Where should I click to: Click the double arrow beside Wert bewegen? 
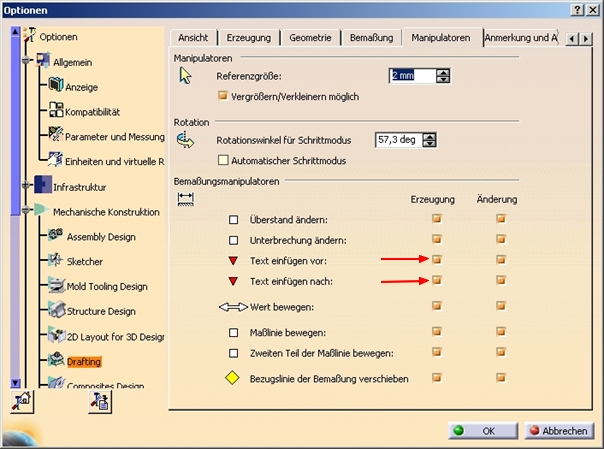pyautogui.click(x=233, y=307)
